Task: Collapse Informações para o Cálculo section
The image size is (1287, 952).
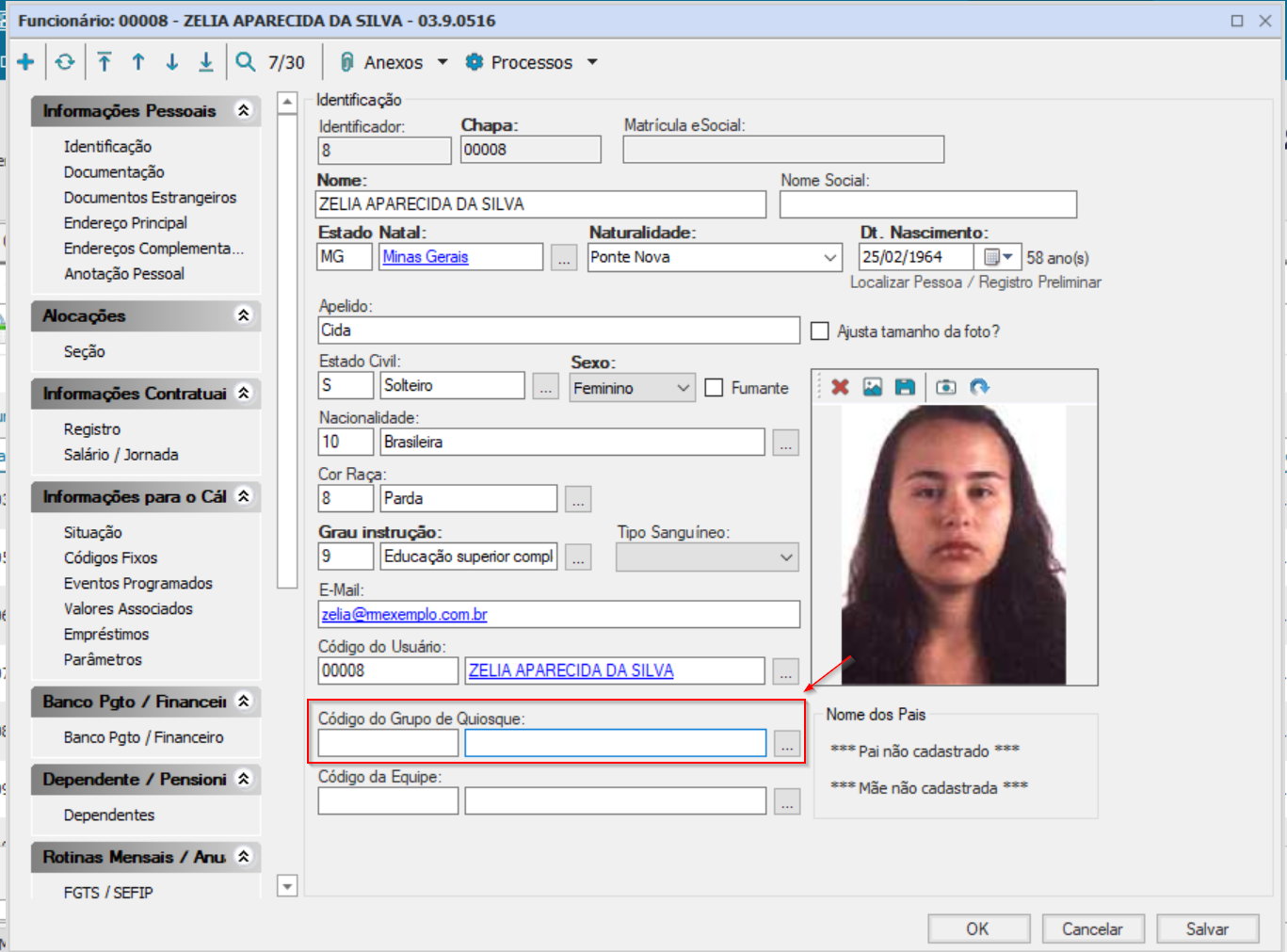Action: [x=244, y=496]
